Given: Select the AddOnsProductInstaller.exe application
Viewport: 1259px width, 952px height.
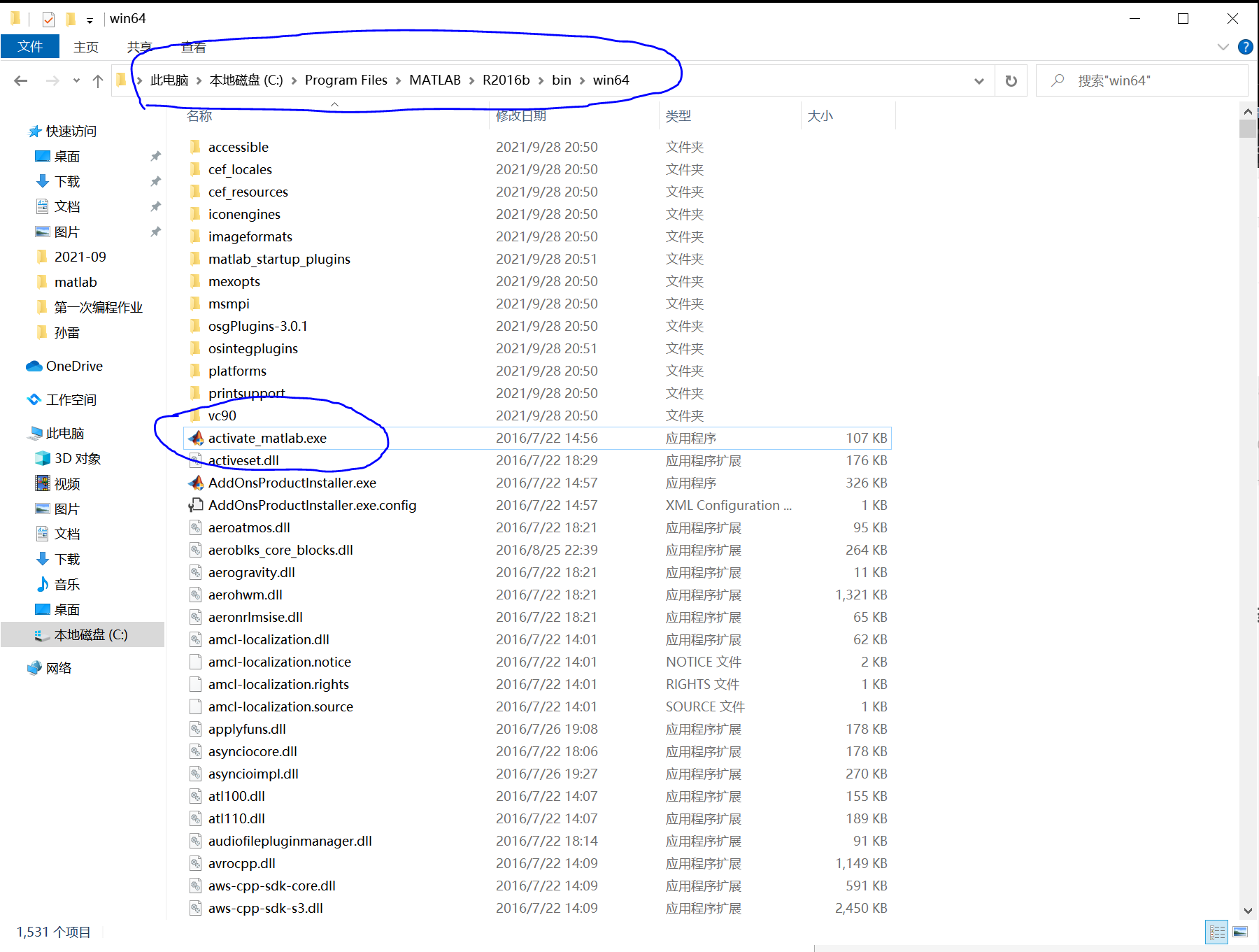Looking at the screenshot, I should (x=292, y=483).
